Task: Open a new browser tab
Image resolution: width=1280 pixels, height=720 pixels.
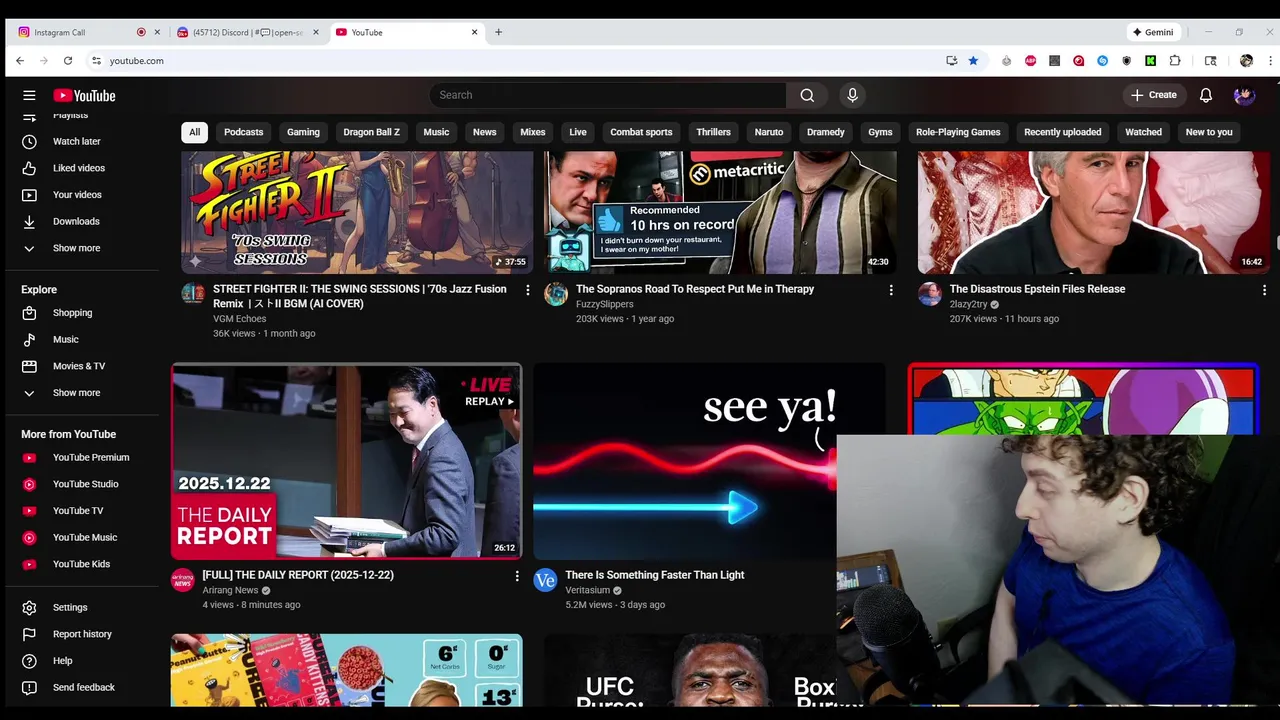Action: click(x=498, y=32)
